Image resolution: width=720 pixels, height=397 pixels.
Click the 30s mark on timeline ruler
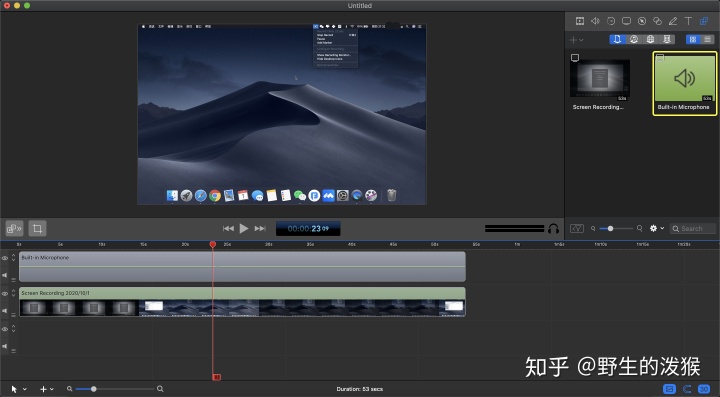pos(268,244)
